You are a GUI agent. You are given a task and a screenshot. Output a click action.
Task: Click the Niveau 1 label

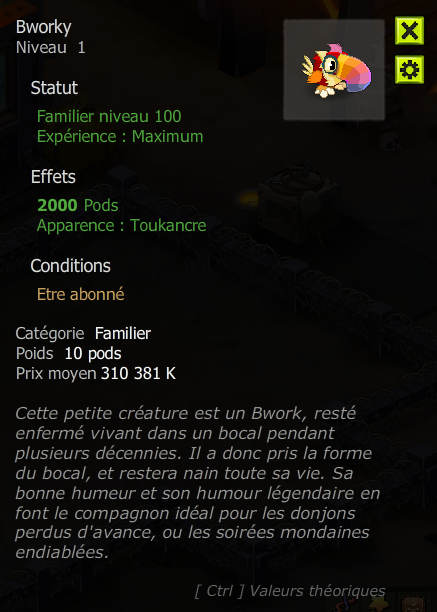(x=50, y=48)
